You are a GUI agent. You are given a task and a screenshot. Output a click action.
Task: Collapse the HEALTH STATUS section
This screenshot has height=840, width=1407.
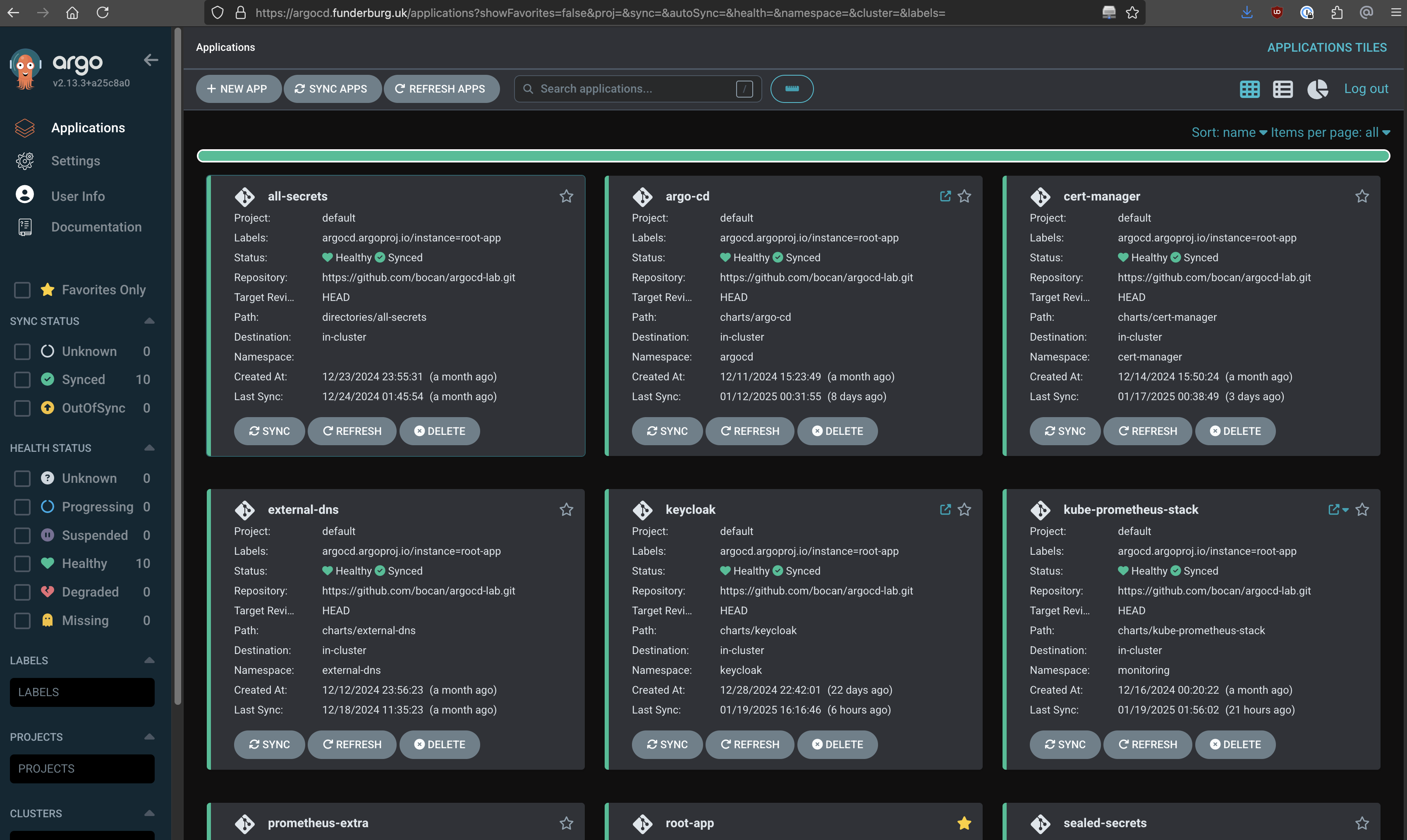(x=149, y=448)
